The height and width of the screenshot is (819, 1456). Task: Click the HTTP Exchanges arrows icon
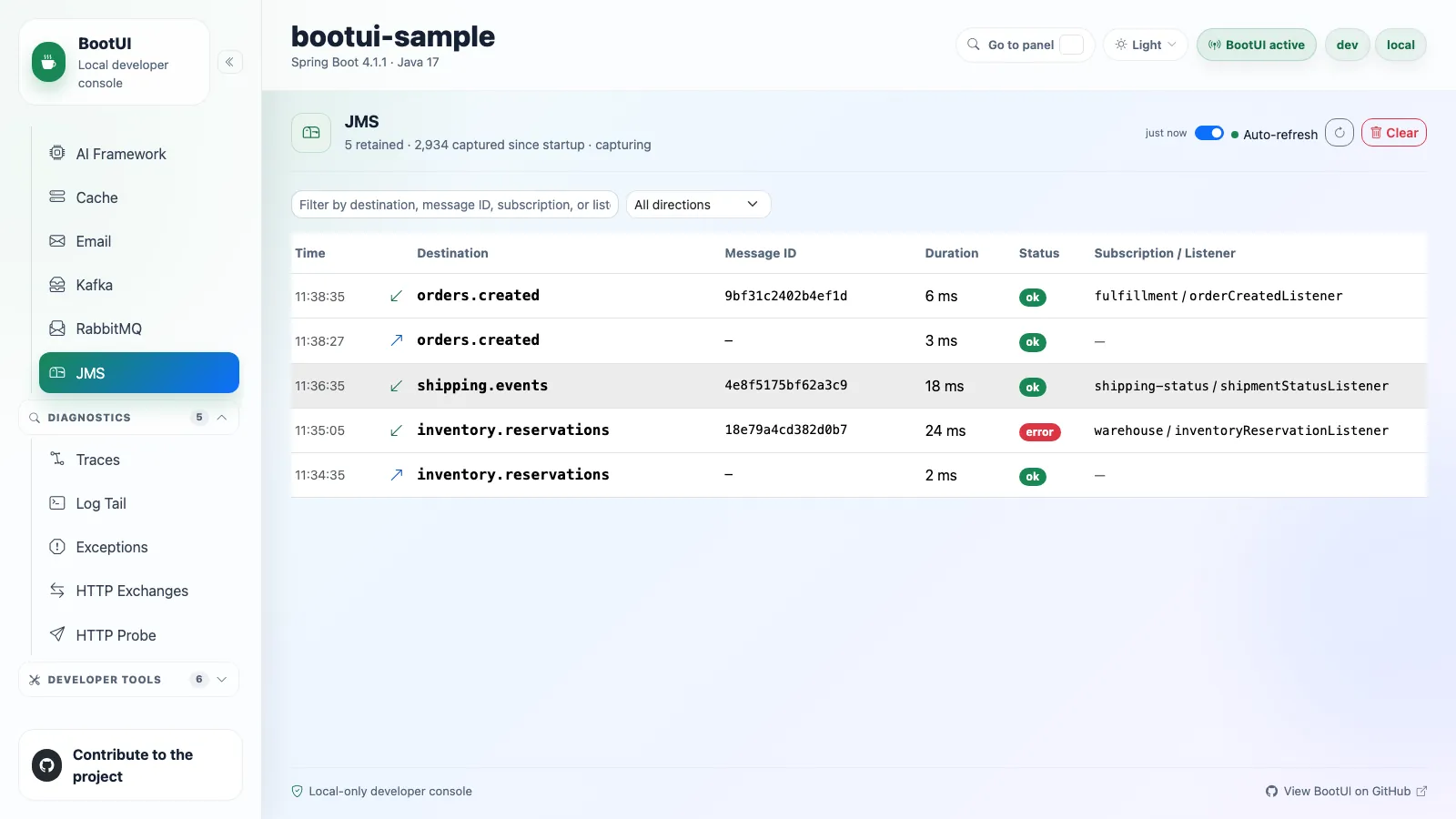(57, 591)
